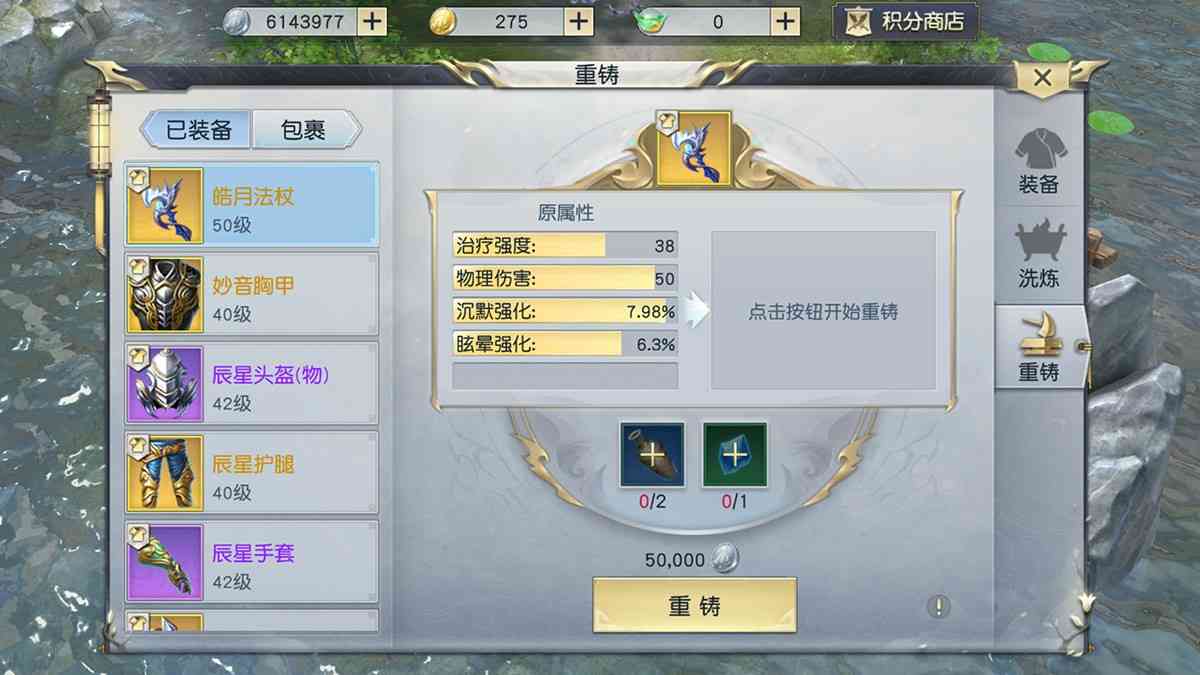Open the 重铸 reforge side tab

(x=1040, y=347)
